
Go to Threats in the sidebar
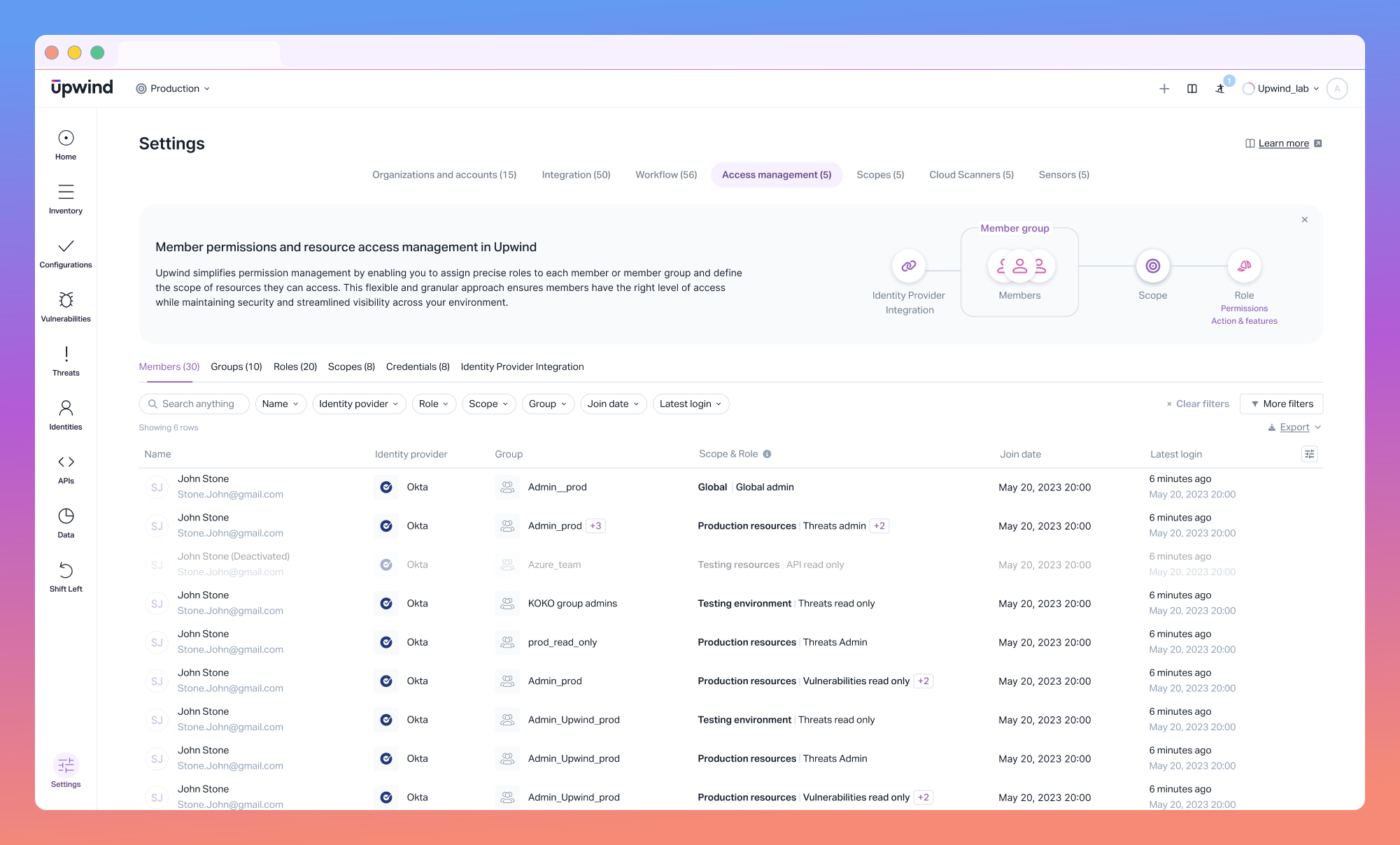pyautogui.click(x=66, y=355)
